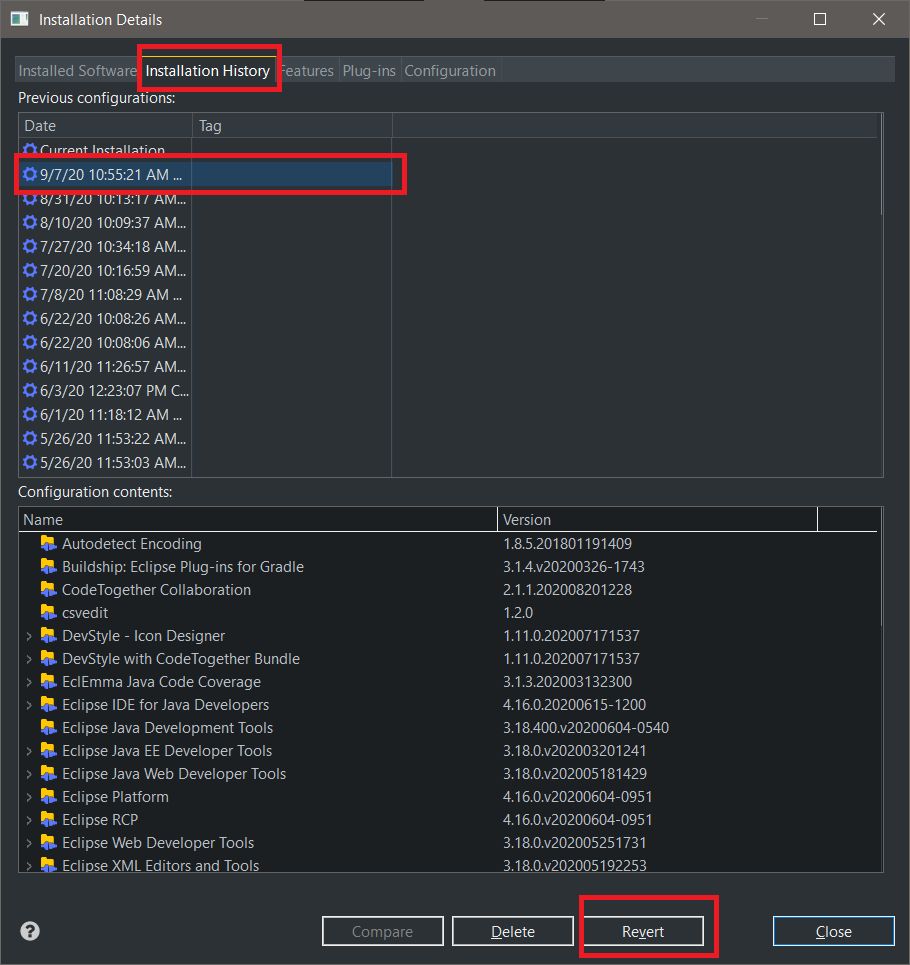This screenshot has width=910, height=965.
Task: Expand DevStyle with CodeTogether Bundle
Action: pyautogui.click(x=29, y=659)
